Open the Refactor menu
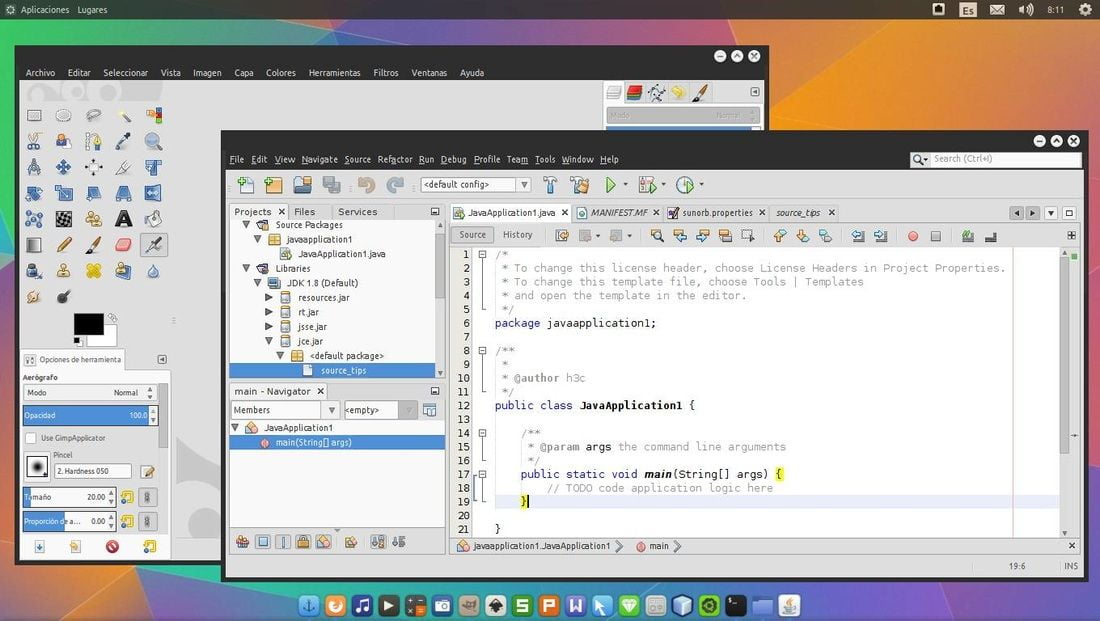This screenshot has width=1100, height=621. tap(395, 159)
